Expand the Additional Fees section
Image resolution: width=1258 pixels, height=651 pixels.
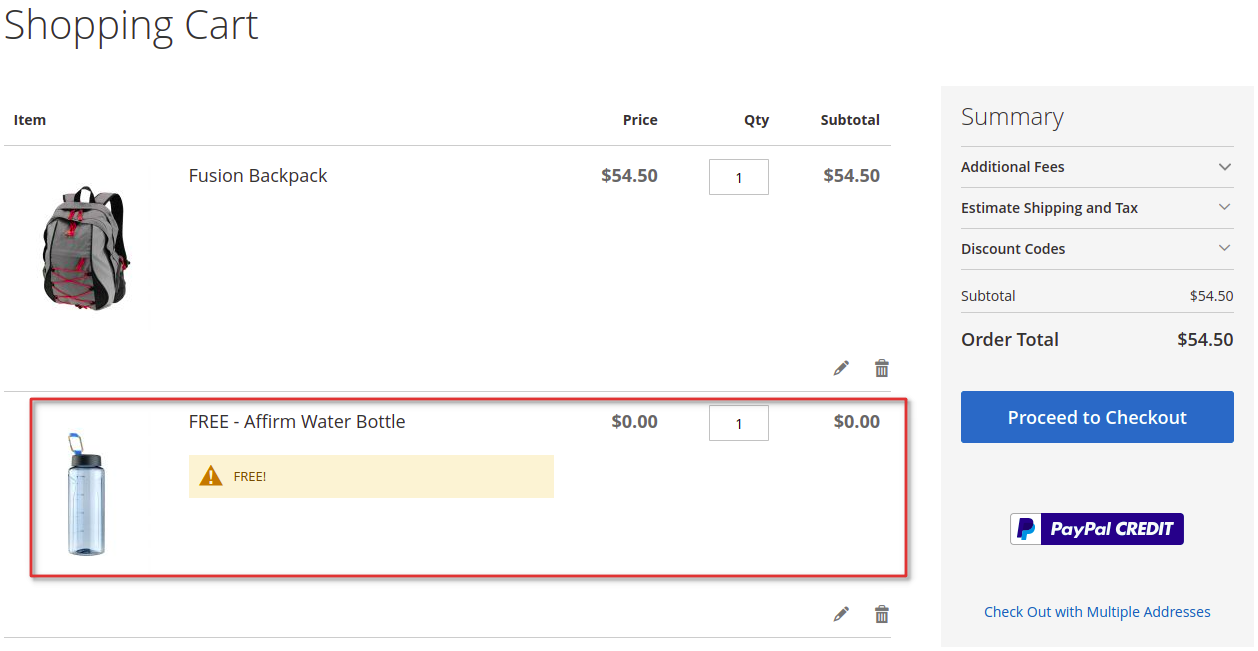point(1097,167)
